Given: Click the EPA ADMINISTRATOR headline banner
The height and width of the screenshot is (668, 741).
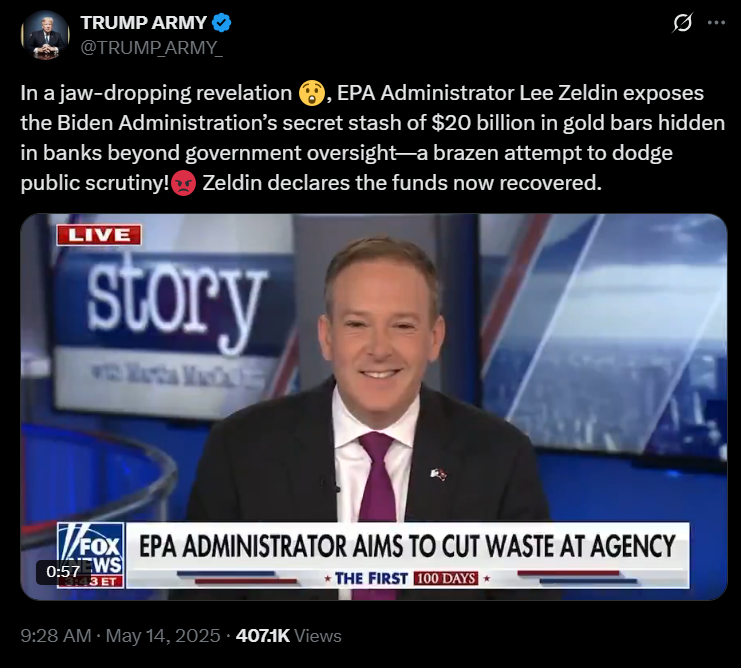Looking at the screenshot, I should (x=407, y=546).
